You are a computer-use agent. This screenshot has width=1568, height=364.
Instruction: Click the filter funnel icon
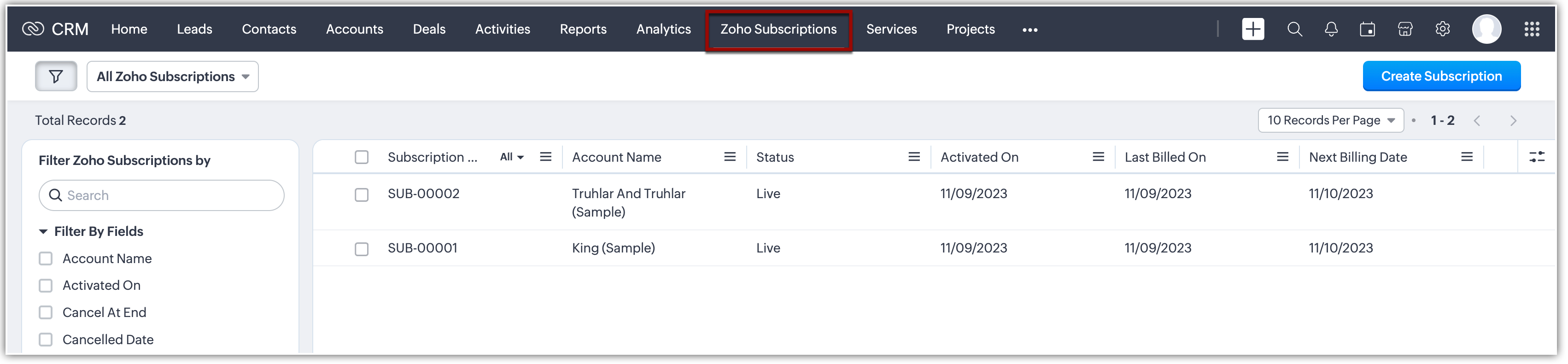pyautogui.click(x=55, y=76)
